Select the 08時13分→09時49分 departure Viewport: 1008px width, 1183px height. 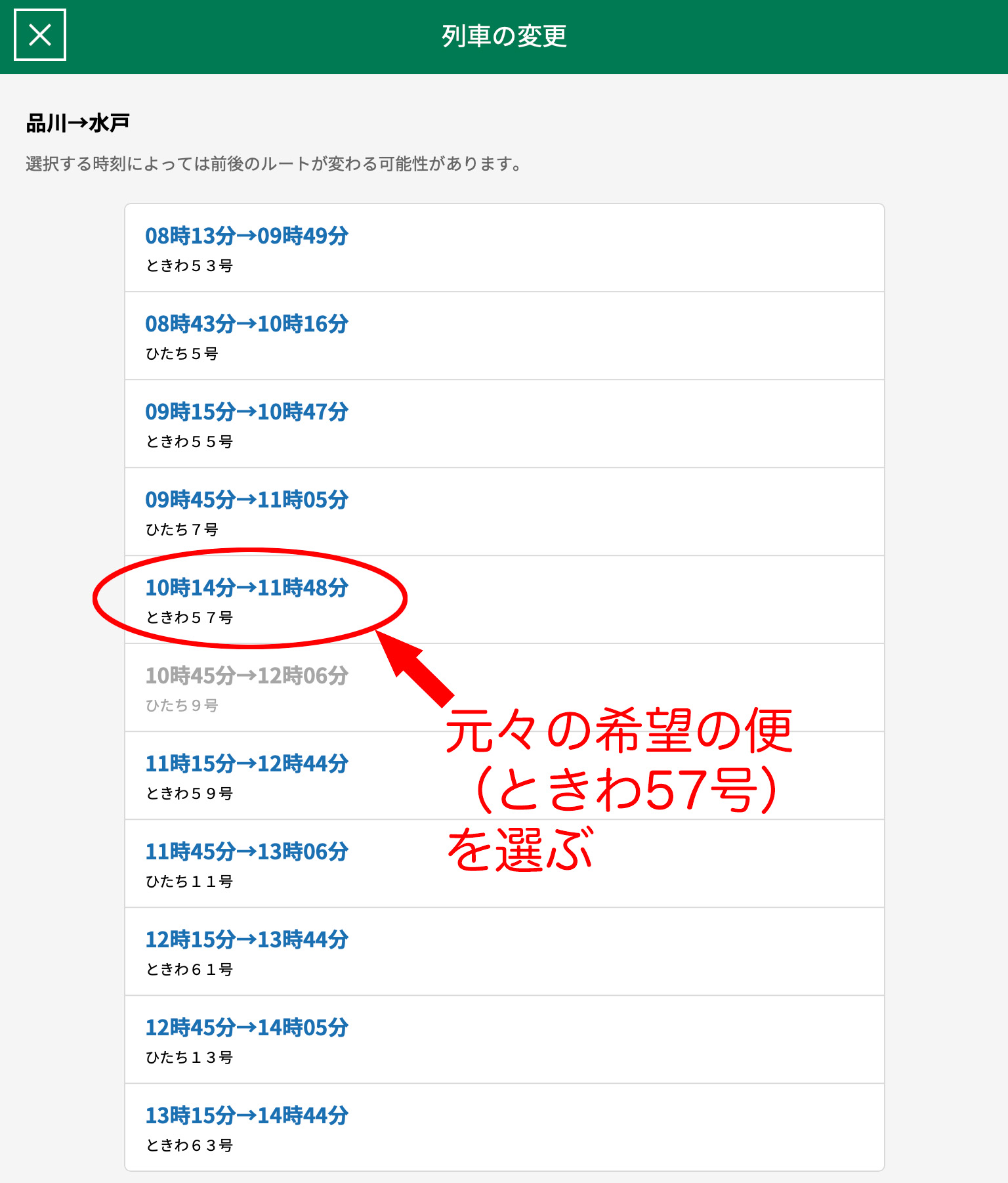tap(246, 236)
